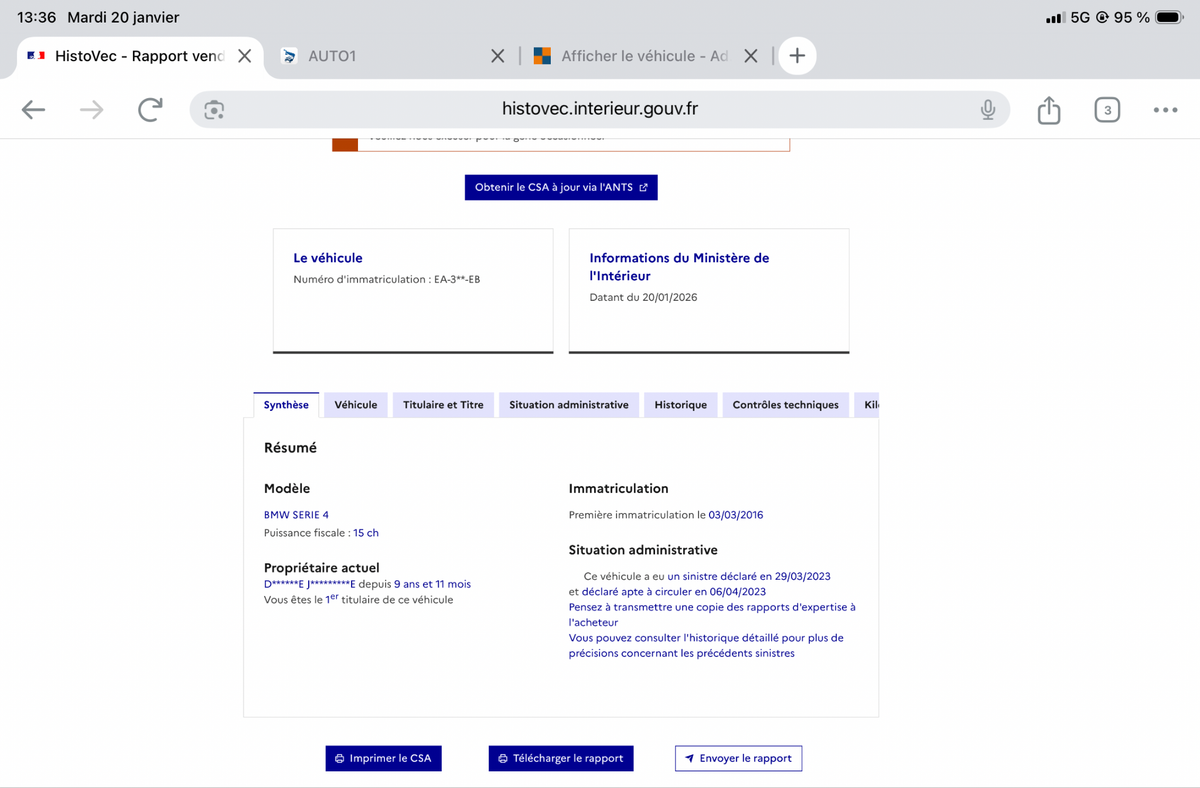Switch to the AUTO1 browser tab
The width and height of the screenshot is (1200, 788).
[x=380, y=56]
